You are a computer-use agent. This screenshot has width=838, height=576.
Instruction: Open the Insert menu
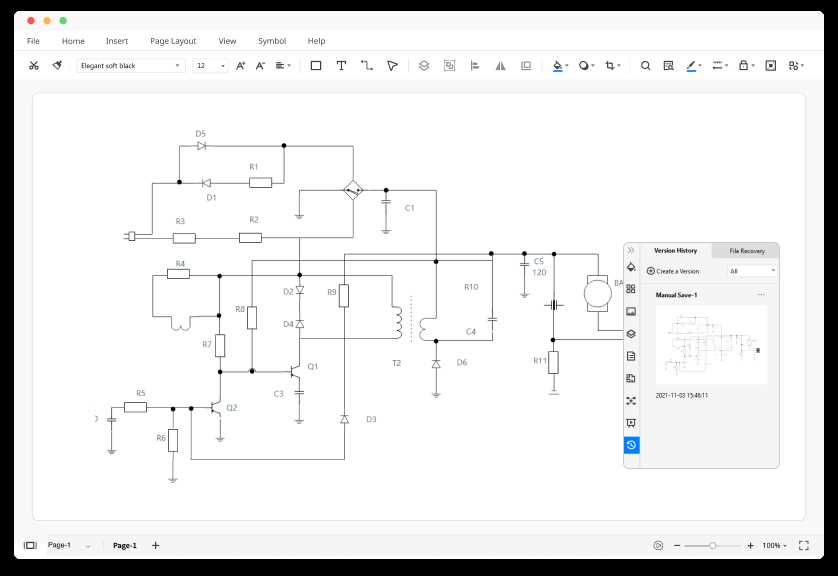pos(117,41)
